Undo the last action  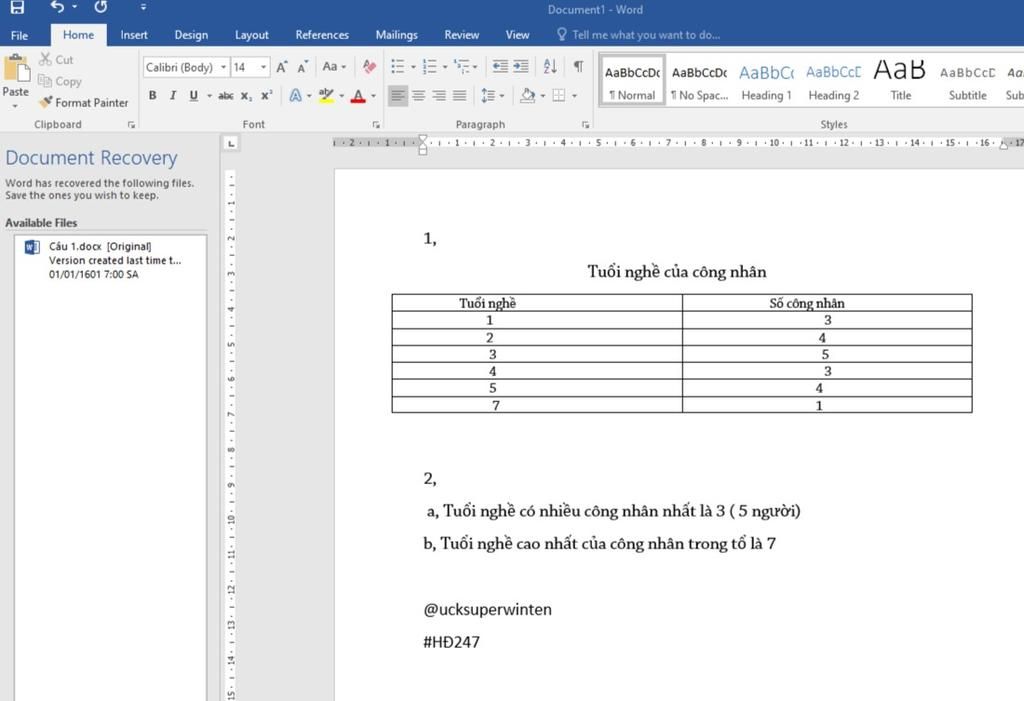(x=57, y=7)
